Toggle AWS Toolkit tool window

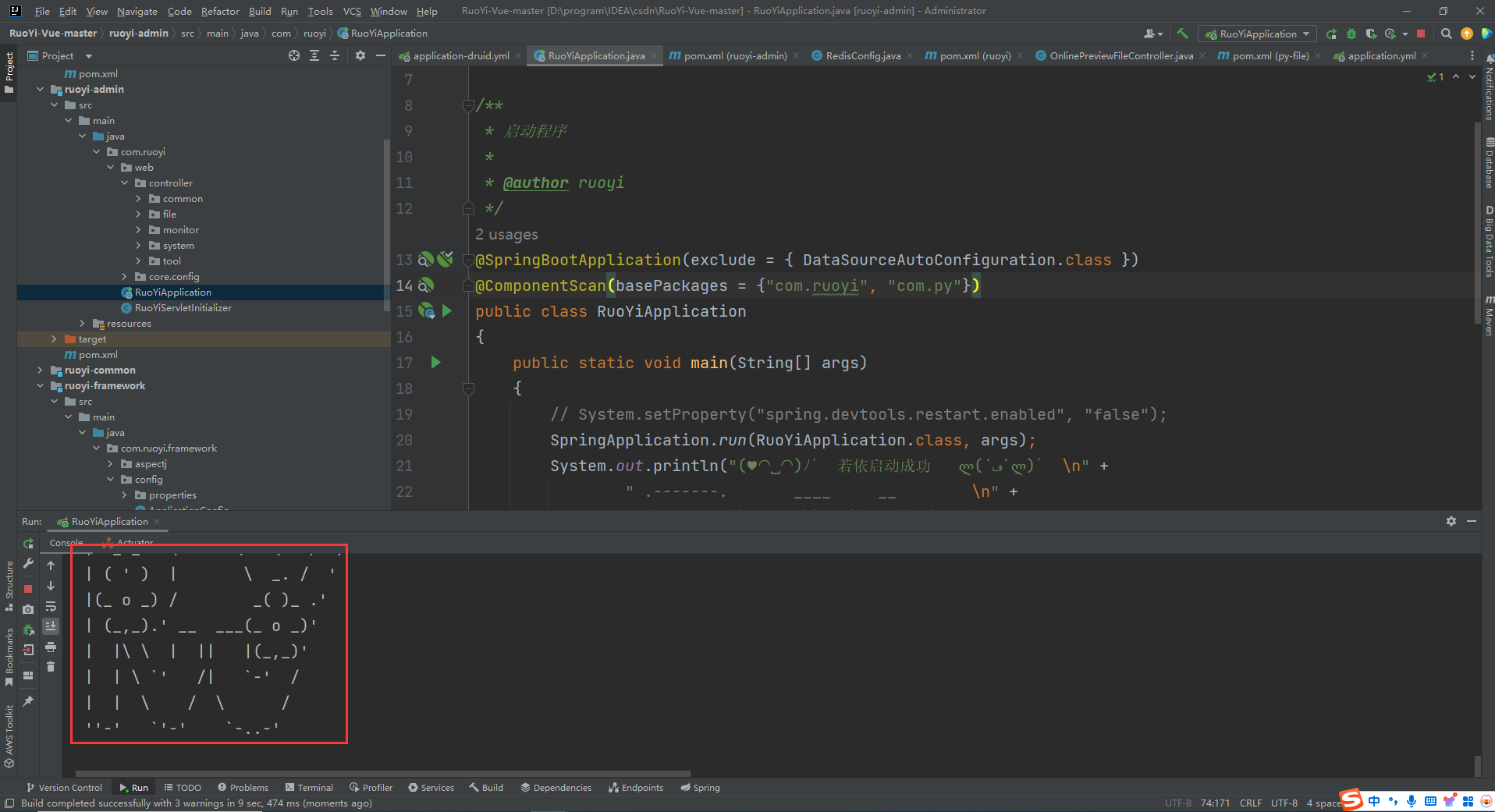coord(9,736)
